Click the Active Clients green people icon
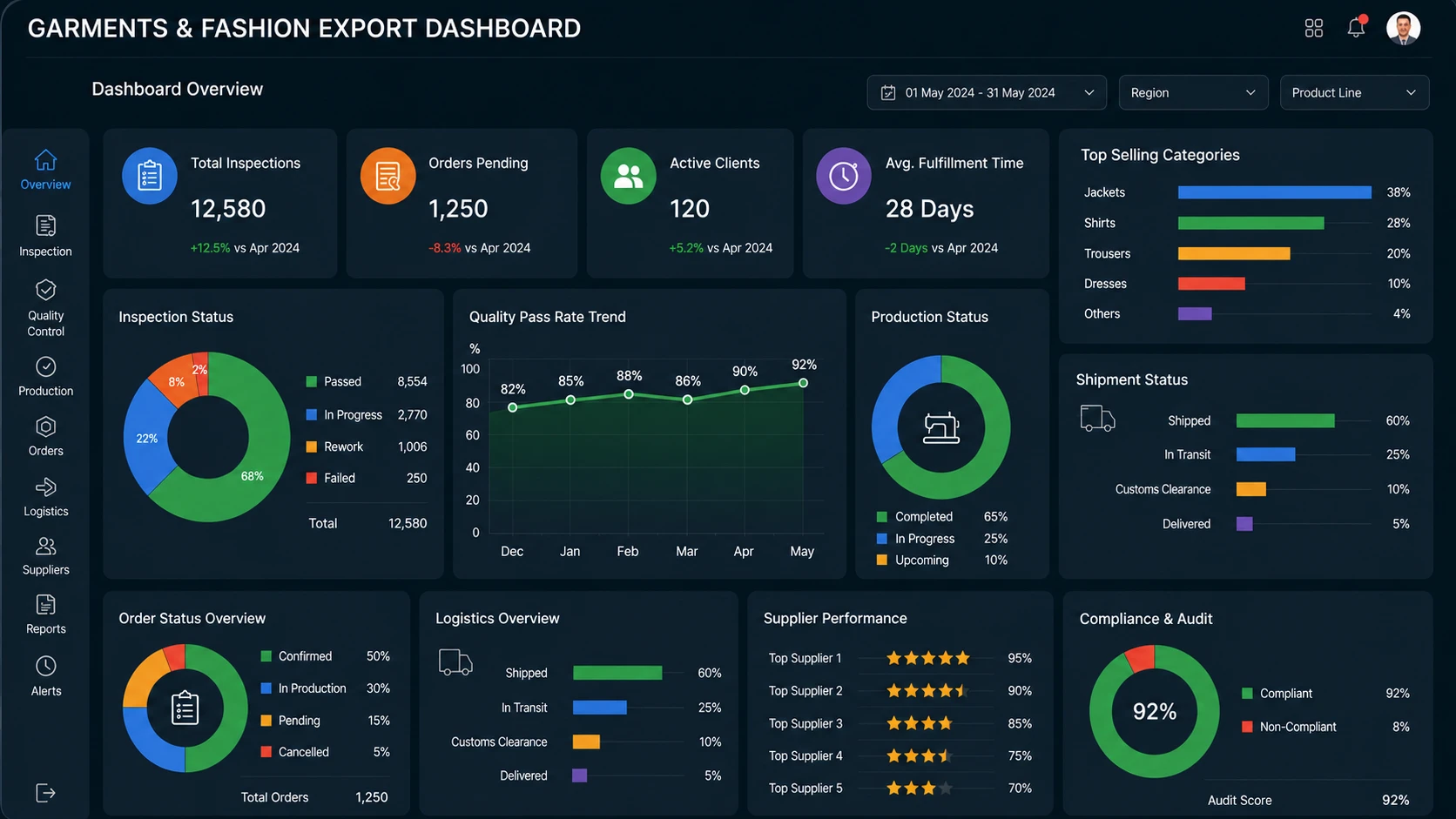The height and width of the screenshot is (819, 1456). click(x=628, y=176)
